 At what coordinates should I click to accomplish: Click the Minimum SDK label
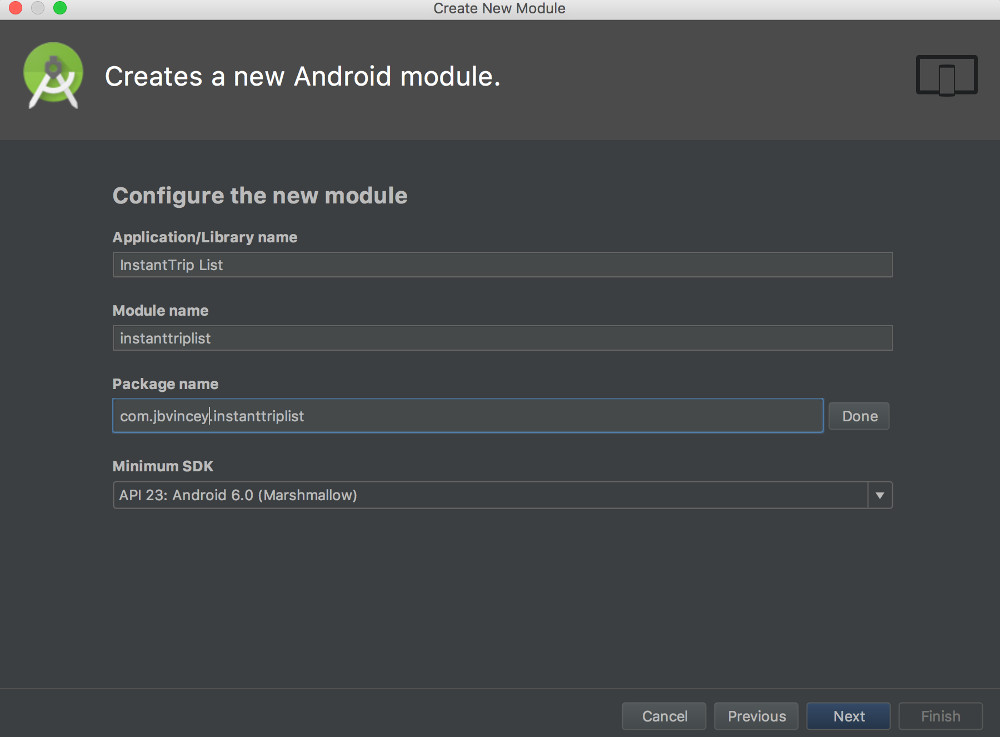(163, 466)
